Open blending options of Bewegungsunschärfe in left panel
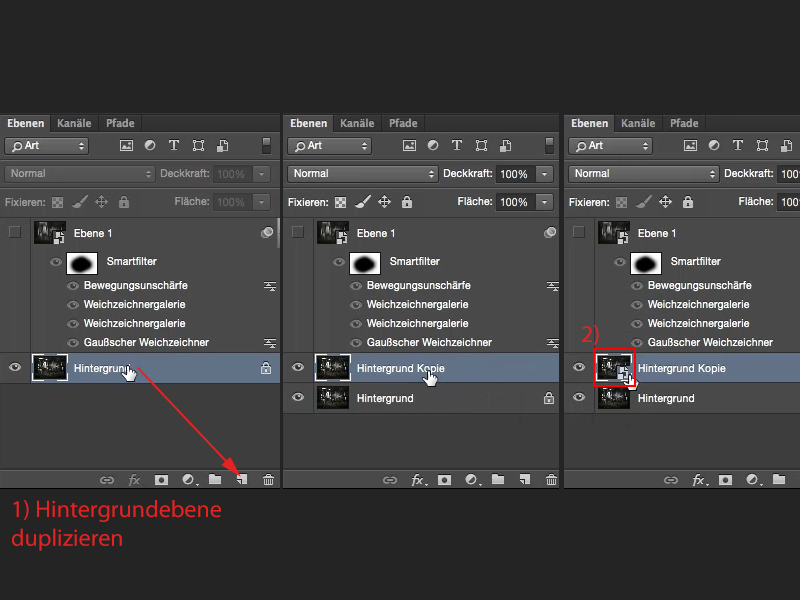Screen dimensions: 800x600 tap(270, 286)
